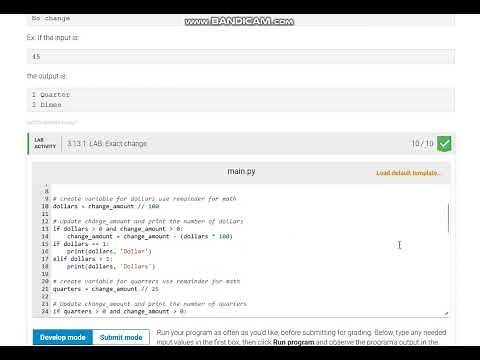Click the main.py file title
This screenshot has height=360, width=480.
pos(241,171)
